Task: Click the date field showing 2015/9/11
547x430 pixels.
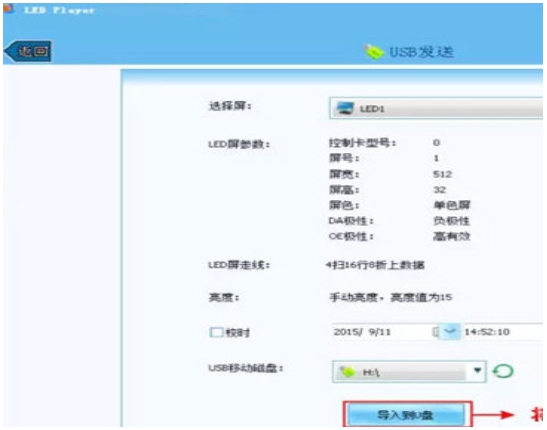Action: click(x=384, y=332)
